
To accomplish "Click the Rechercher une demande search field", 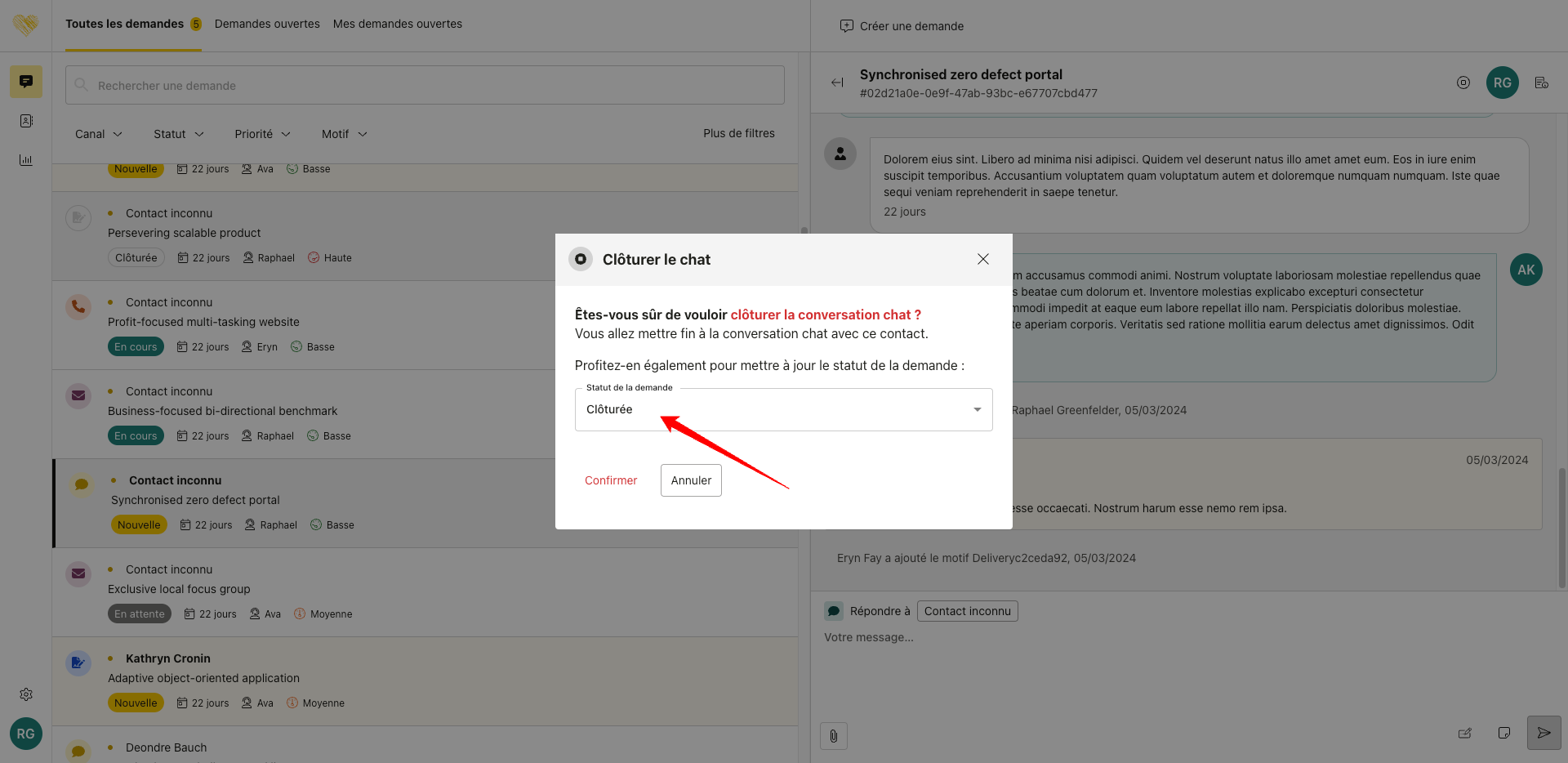I will click(x=425, y=85).
